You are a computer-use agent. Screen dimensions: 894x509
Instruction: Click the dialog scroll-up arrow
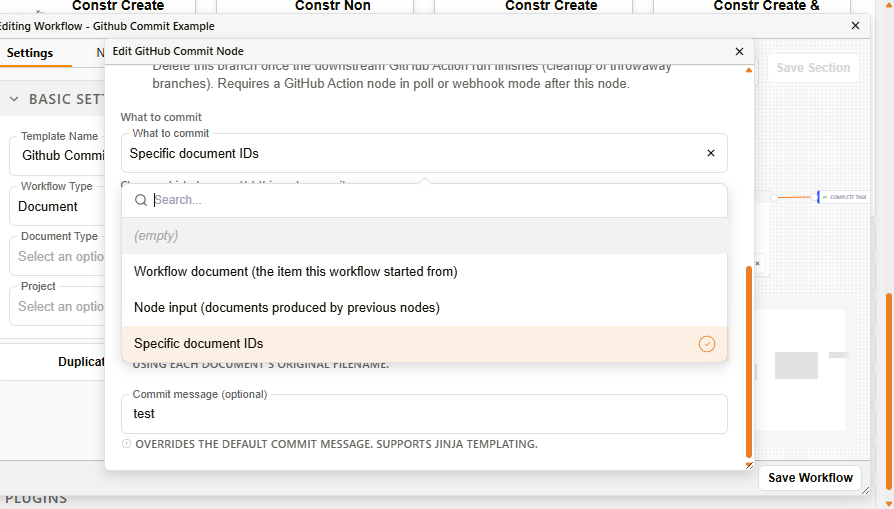[x=749, y=70]
